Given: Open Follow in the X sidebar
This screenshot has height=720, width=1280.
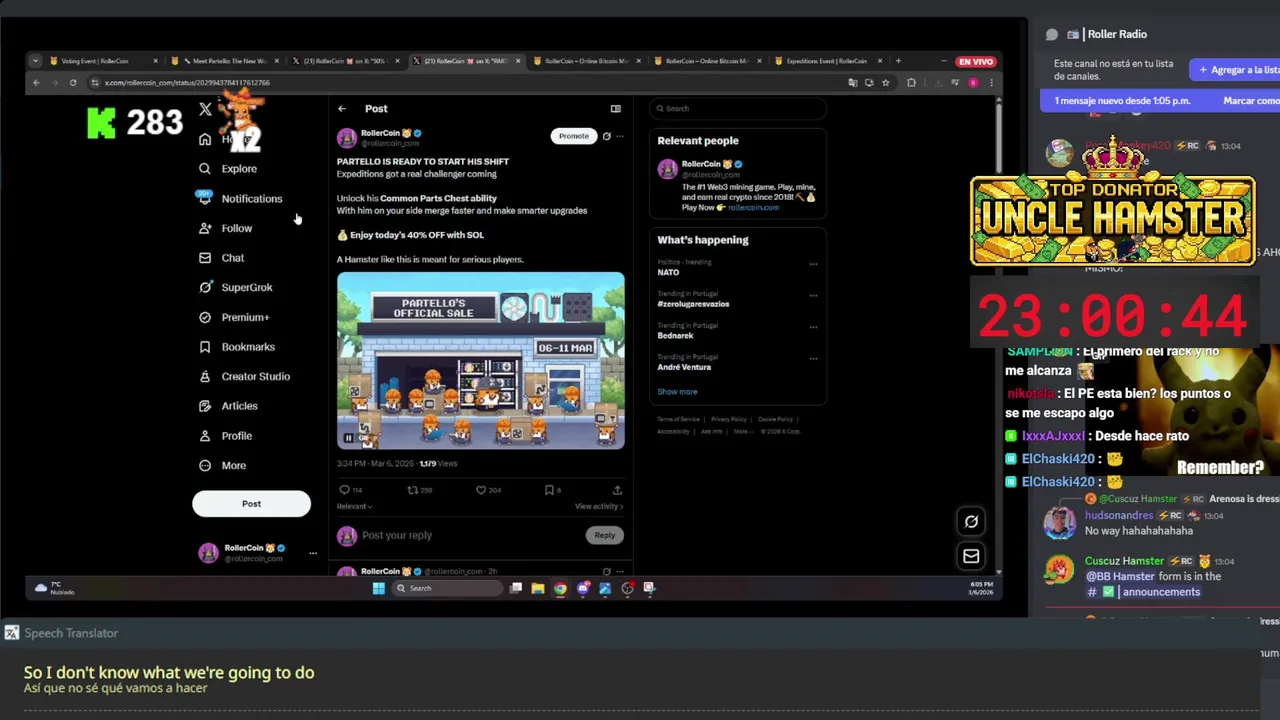Looking at the screenshot, I should point(226,228).
